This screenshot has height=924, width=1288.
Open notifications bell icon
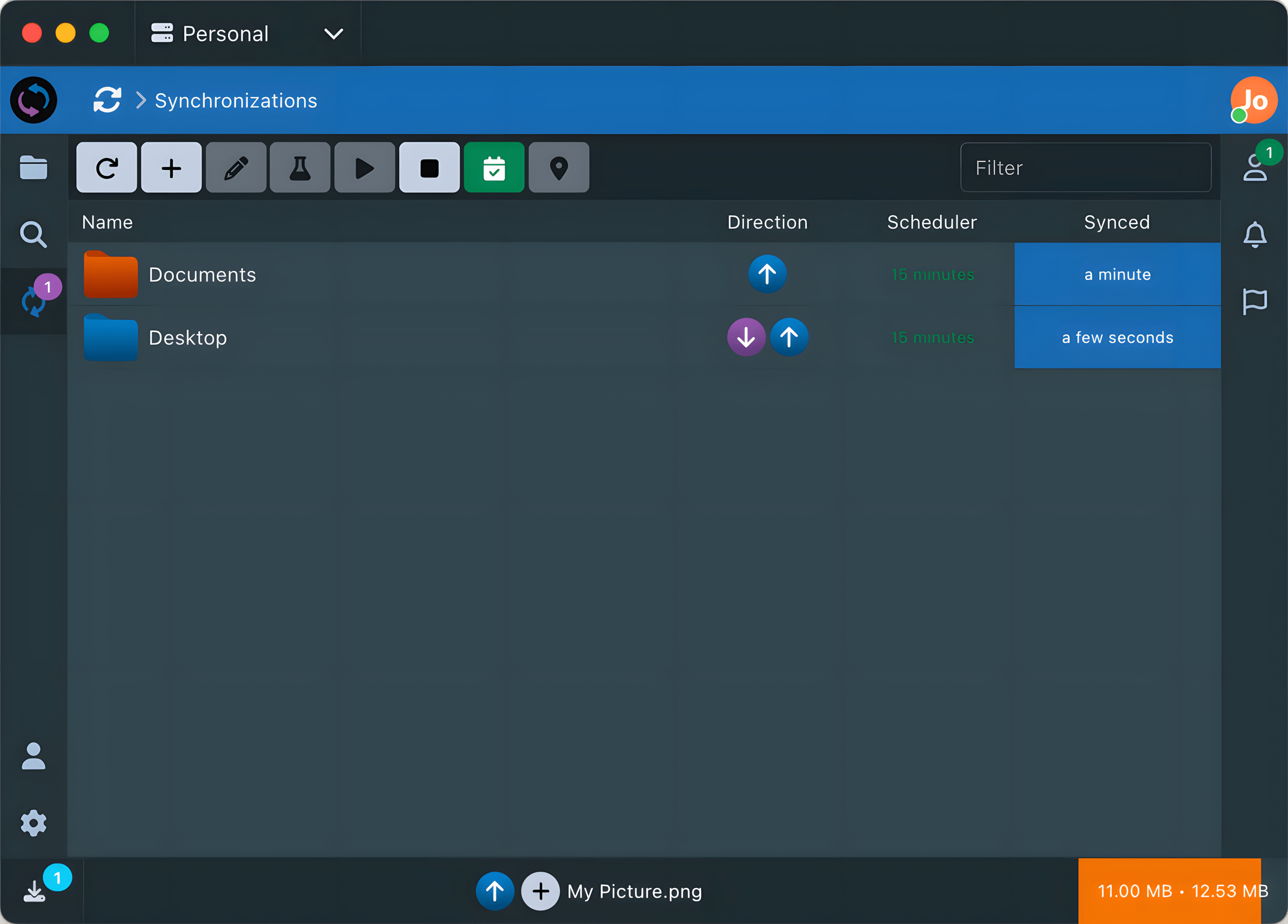click(x=1254, y=235)
